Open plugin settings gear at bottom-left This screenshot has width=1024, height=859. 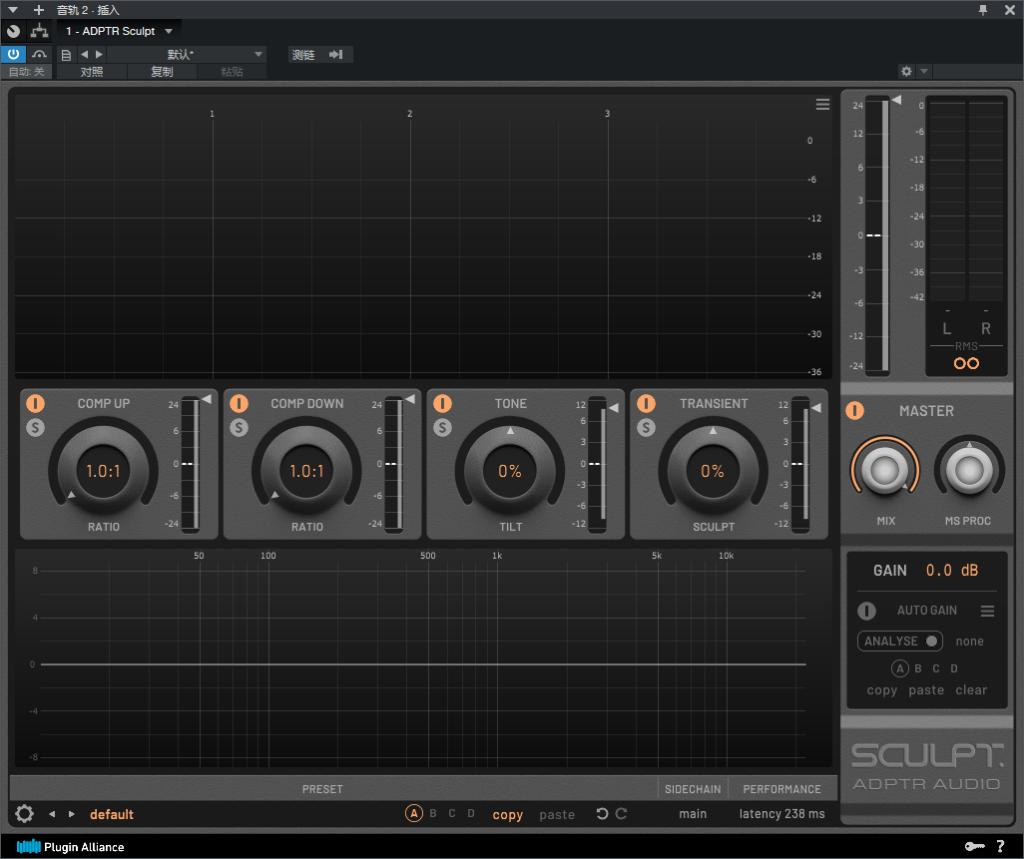24,814
